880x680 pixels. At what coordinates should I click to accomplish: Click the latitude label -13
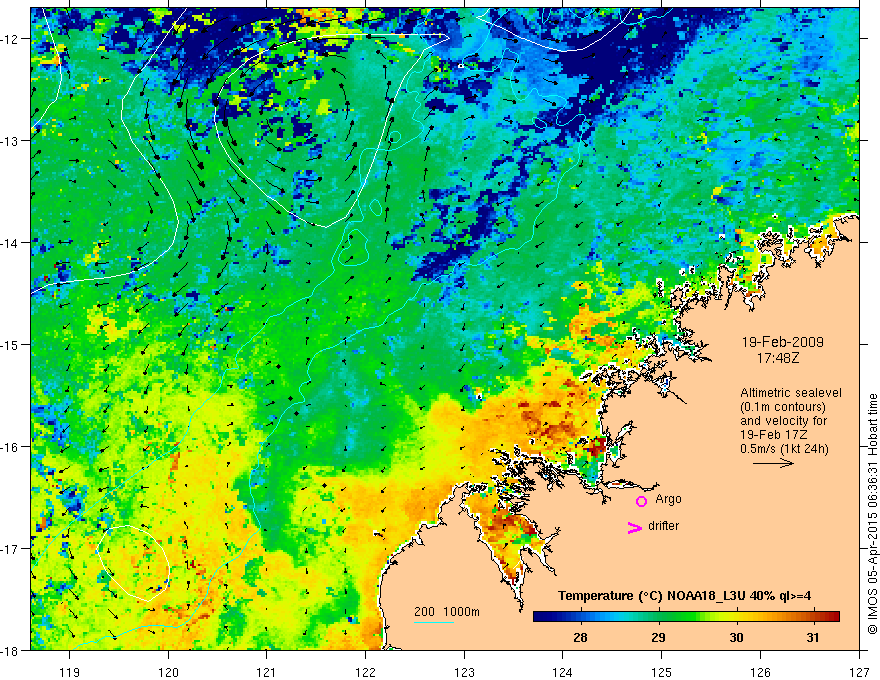[10, 141]
